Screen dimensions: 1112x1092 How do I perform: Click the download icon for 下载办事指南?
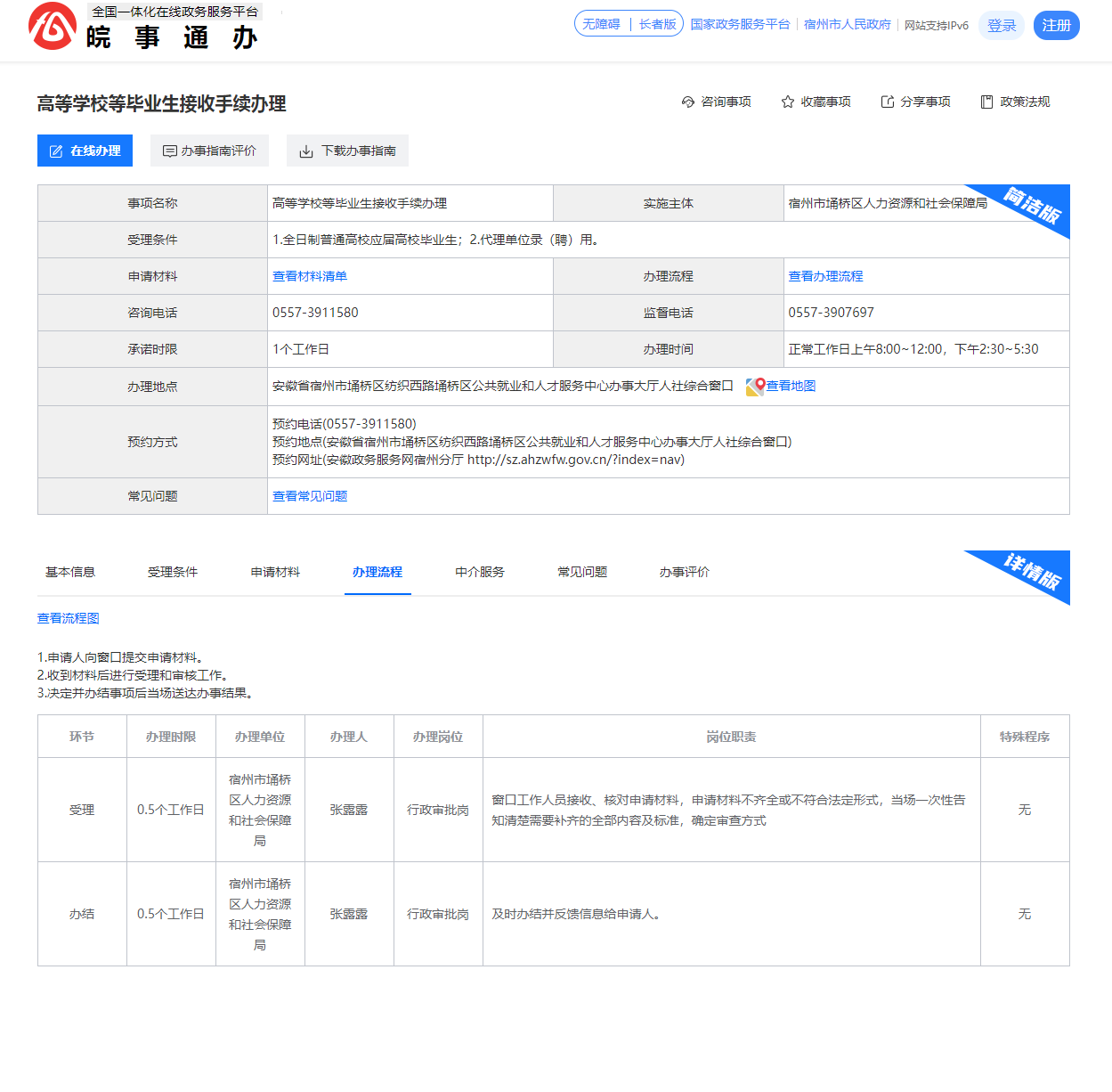tap(306, 151)
